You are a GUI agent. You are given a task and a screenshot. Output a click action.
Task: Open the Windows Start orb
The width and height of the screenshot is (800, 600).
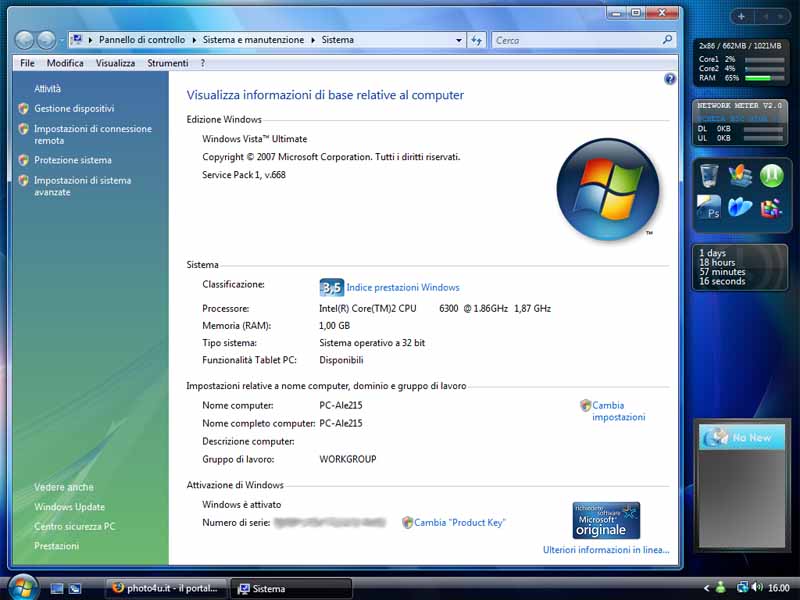pyautogui.click(x=22, y=587)
